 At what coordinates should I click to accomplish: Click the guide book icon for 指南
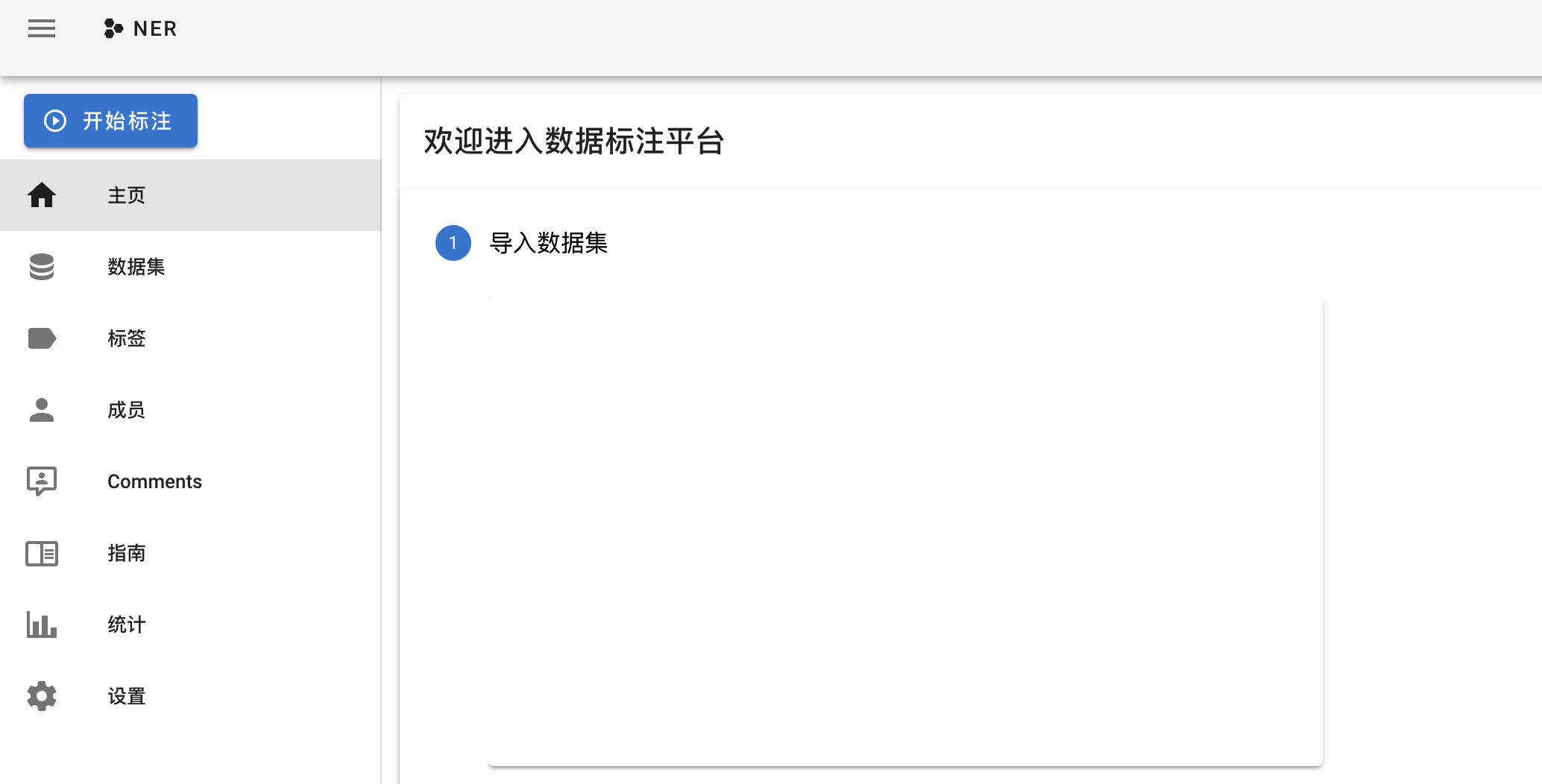click(42, 553)
